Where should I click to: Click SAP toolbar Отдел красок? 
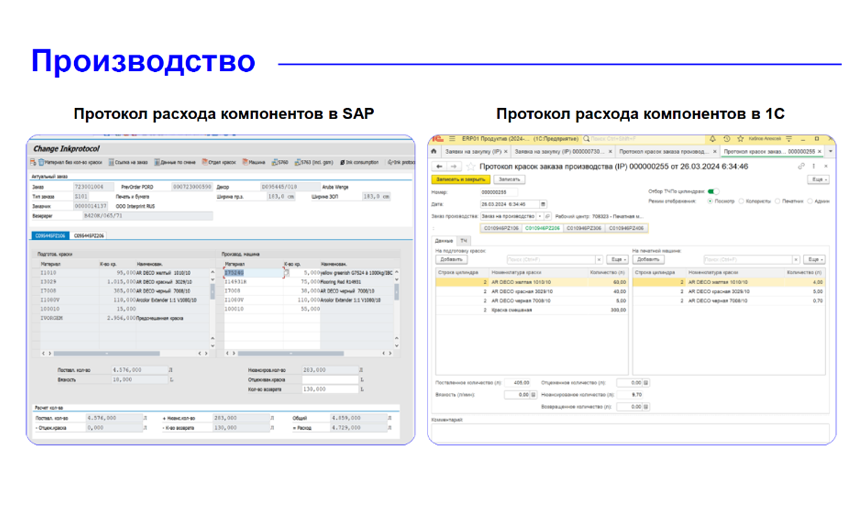[x=219, y=162]
